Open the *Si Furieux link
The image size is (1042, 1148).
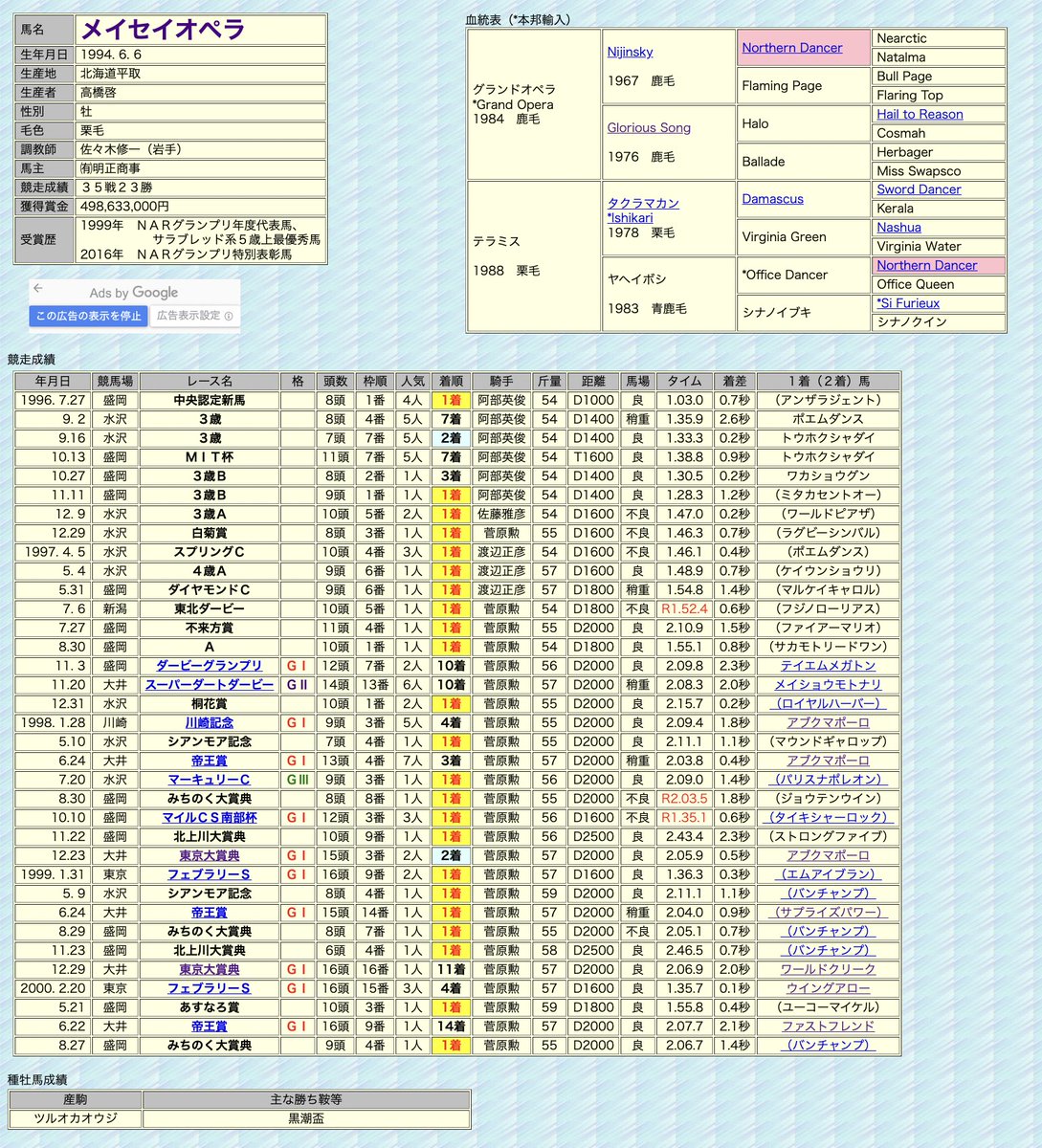pyautogui.click(x=908, y=303)
